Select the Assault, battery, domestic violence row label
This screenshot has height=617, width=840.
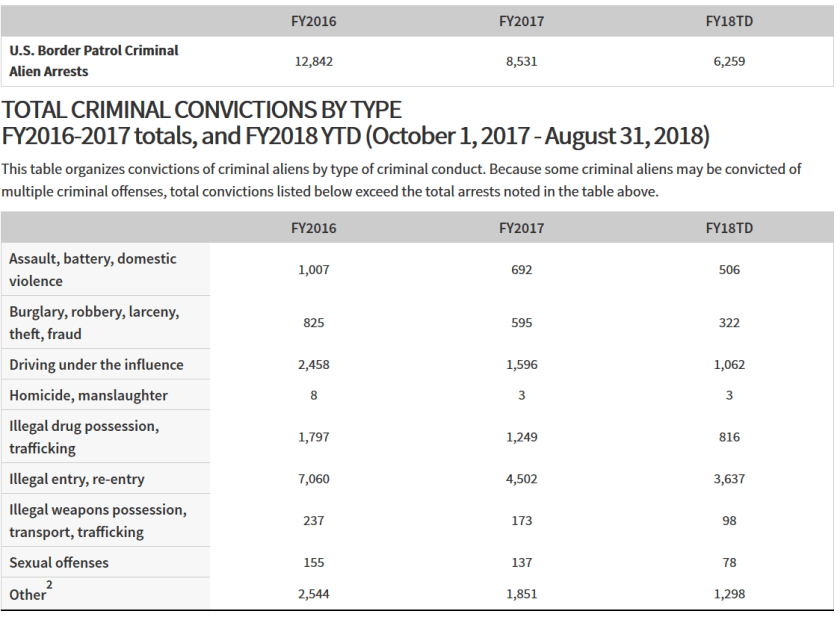point(93,270)
